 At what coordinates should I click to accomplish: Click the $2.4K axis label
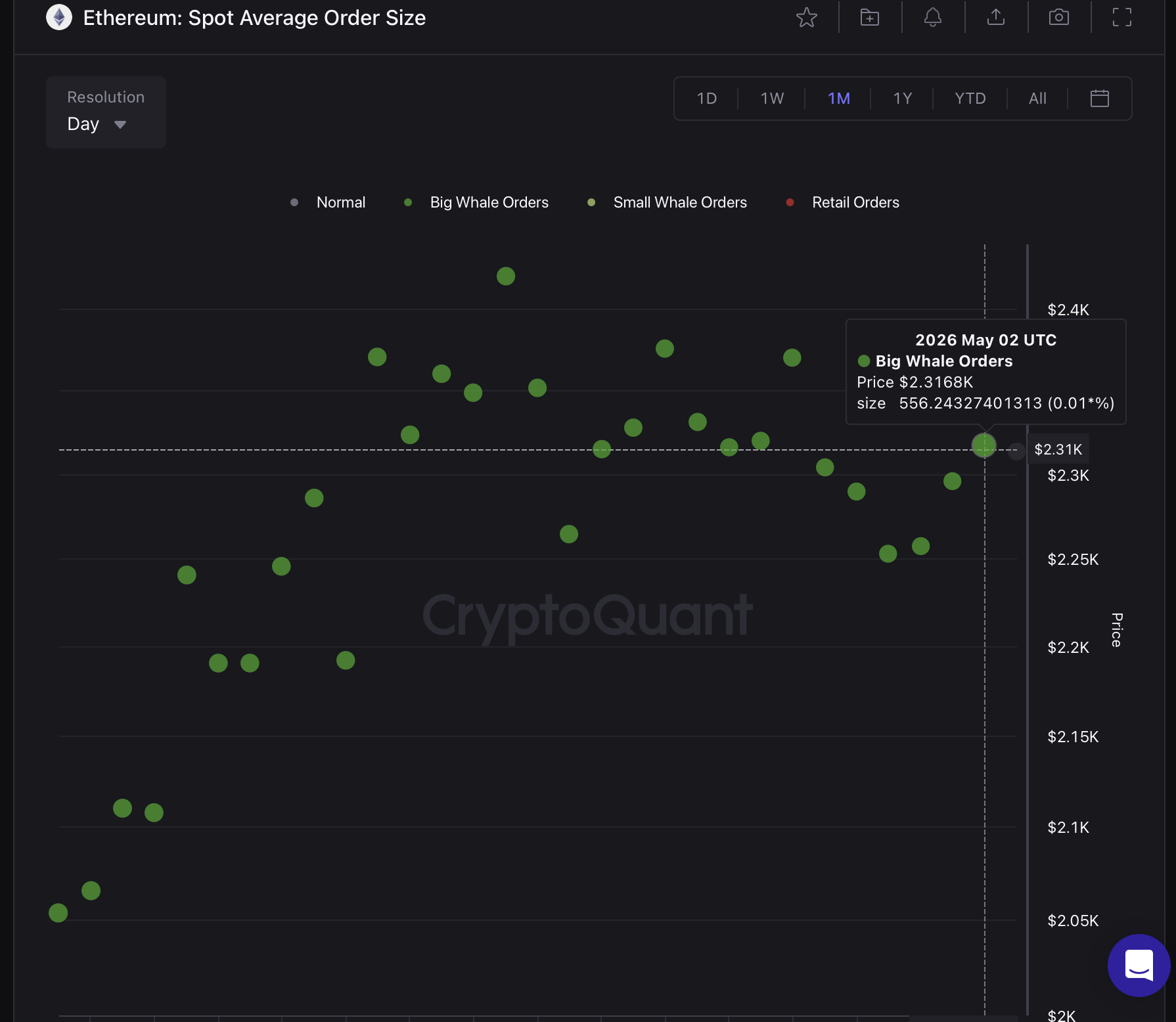[1068, 309]
